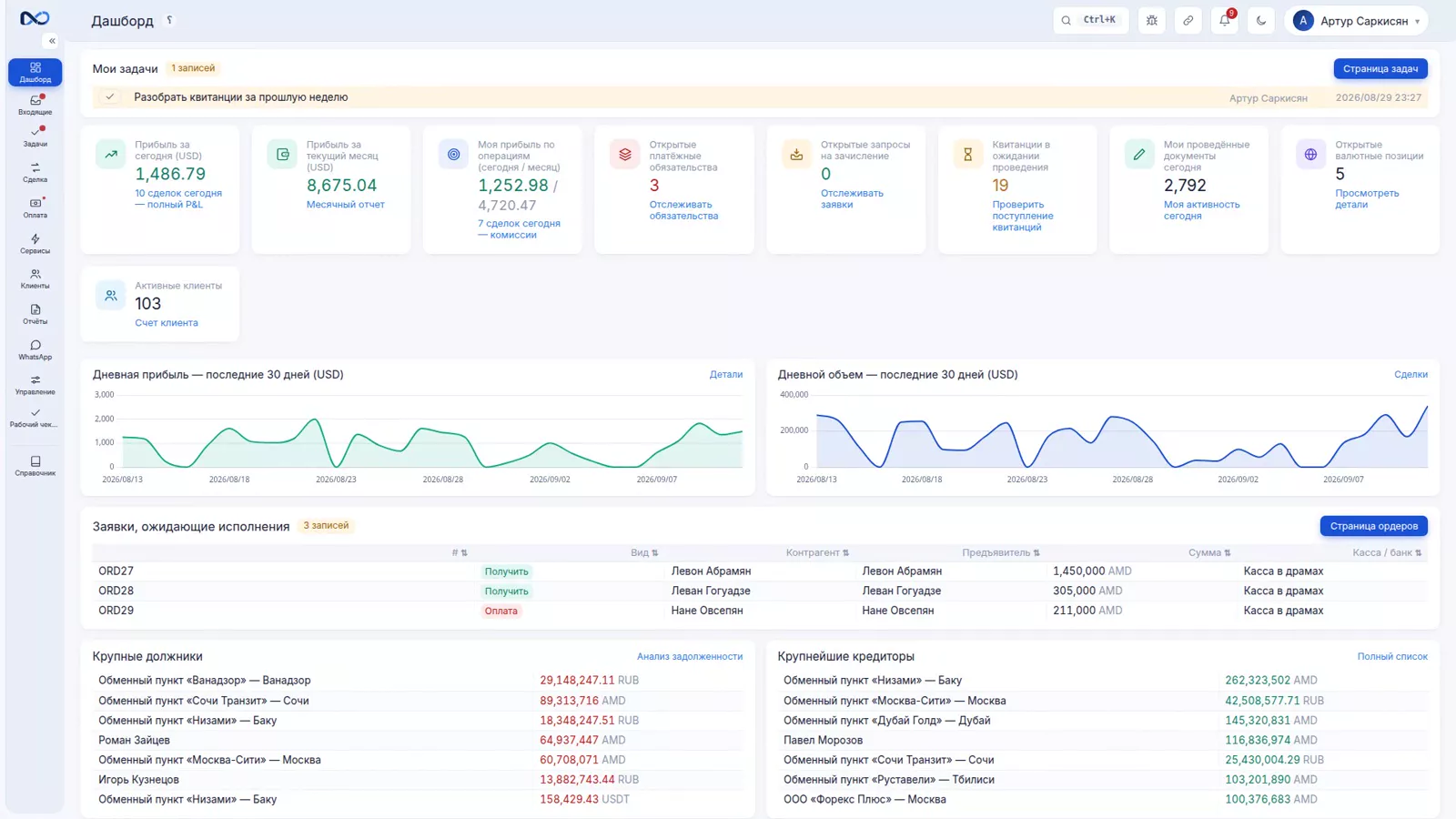This screenshot has height=819, width=1456.
Task: Sort orders table by Вид column
Action: (x=644, y=552)
